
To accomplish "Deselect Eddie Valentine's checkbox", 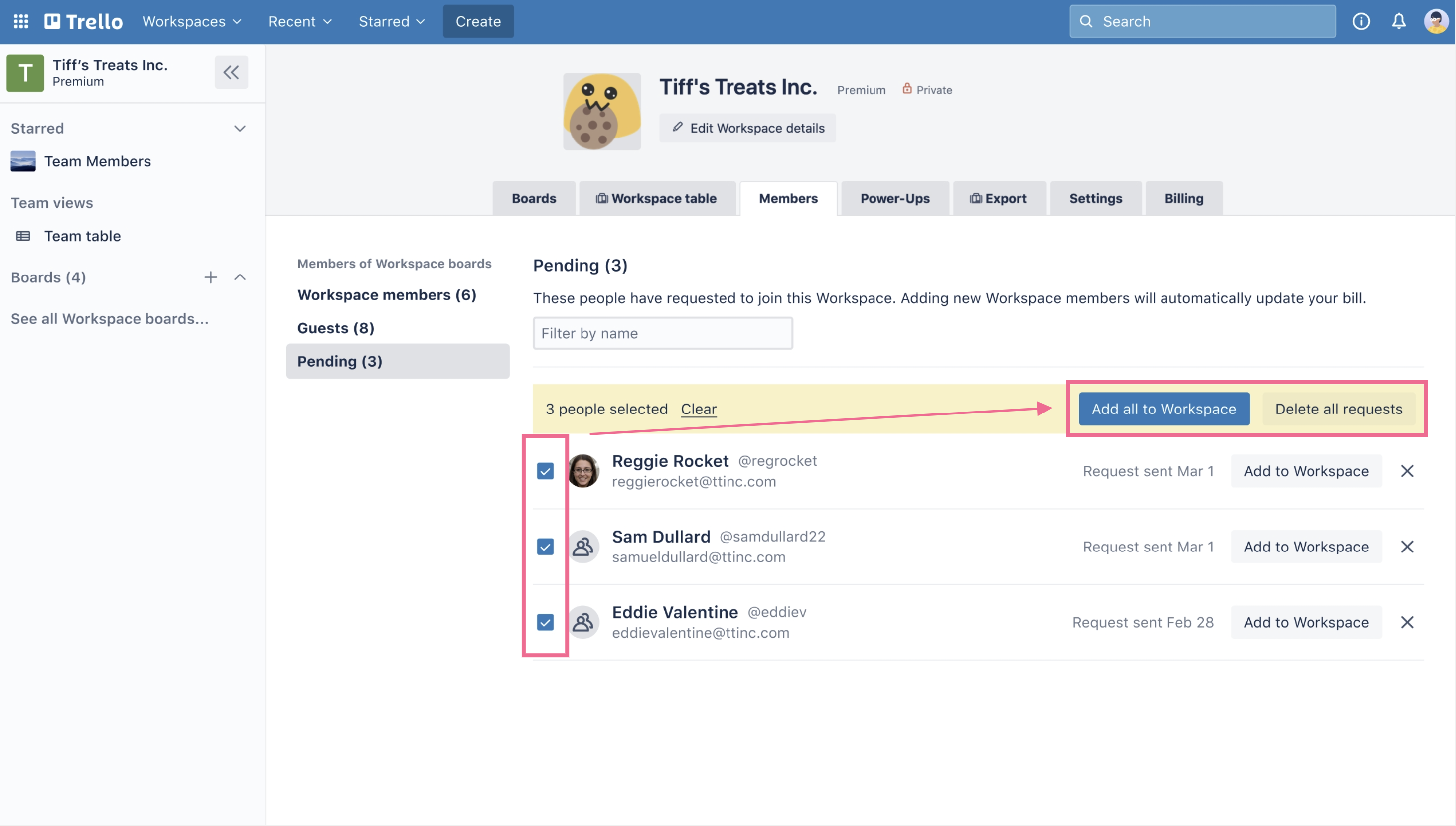I will click(x=545, y=622).
